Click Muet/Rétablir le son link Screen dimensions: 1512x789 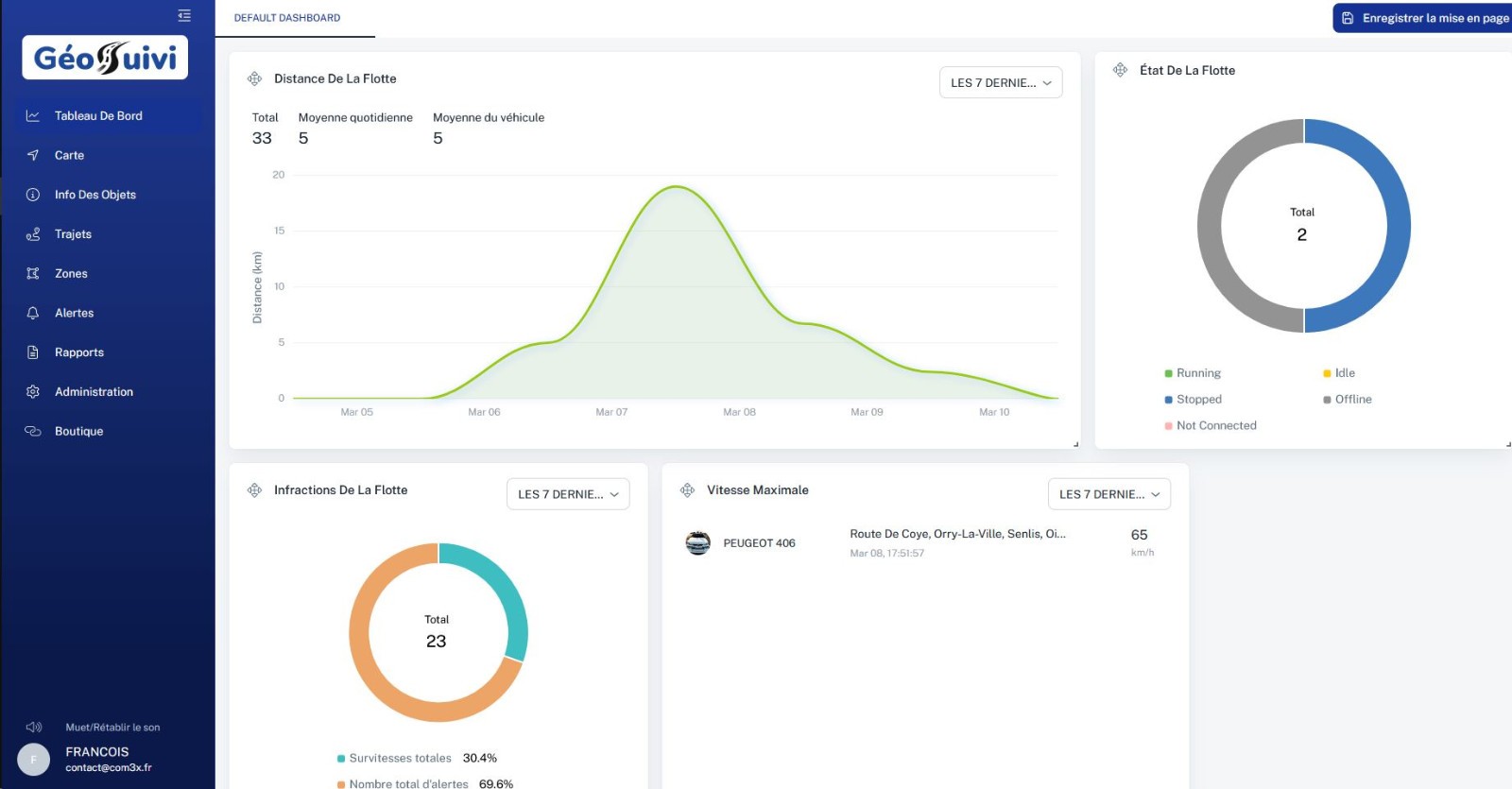pos(112,728)
